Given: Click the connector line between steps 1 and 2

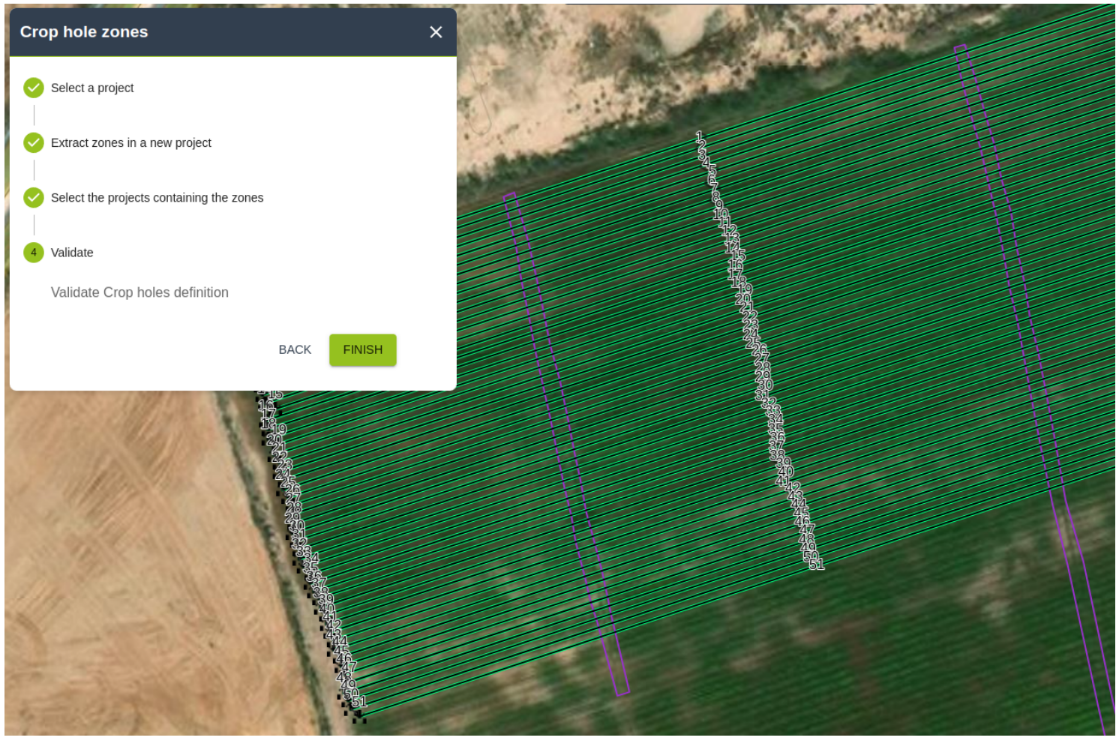Looking at the screenshot, I should pyautogui.click(x=33, y=115).
